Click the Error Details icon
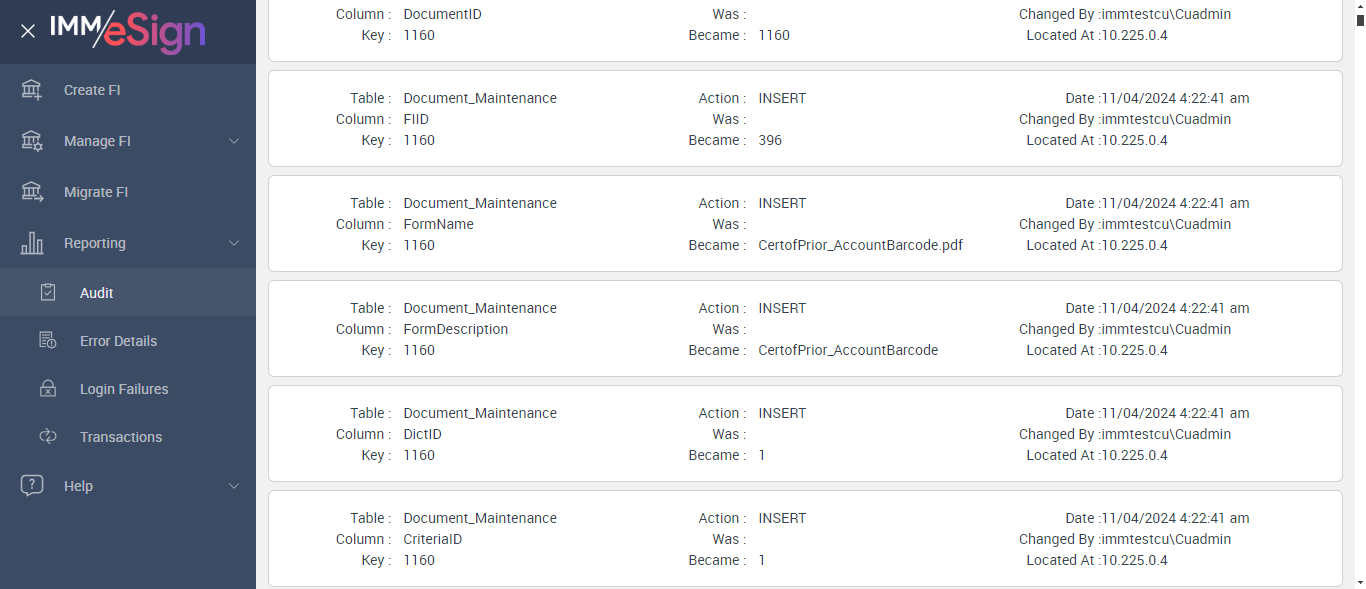This screenshot has height=589, width=1366. click(x=47, y=341)
